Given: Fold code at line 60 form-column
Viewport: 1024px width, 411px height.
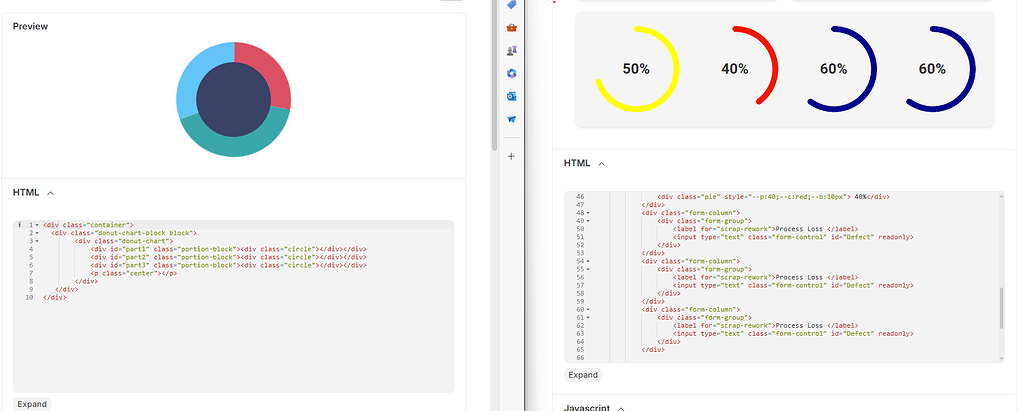Looking at the screenshot, I should coord(588,309).
